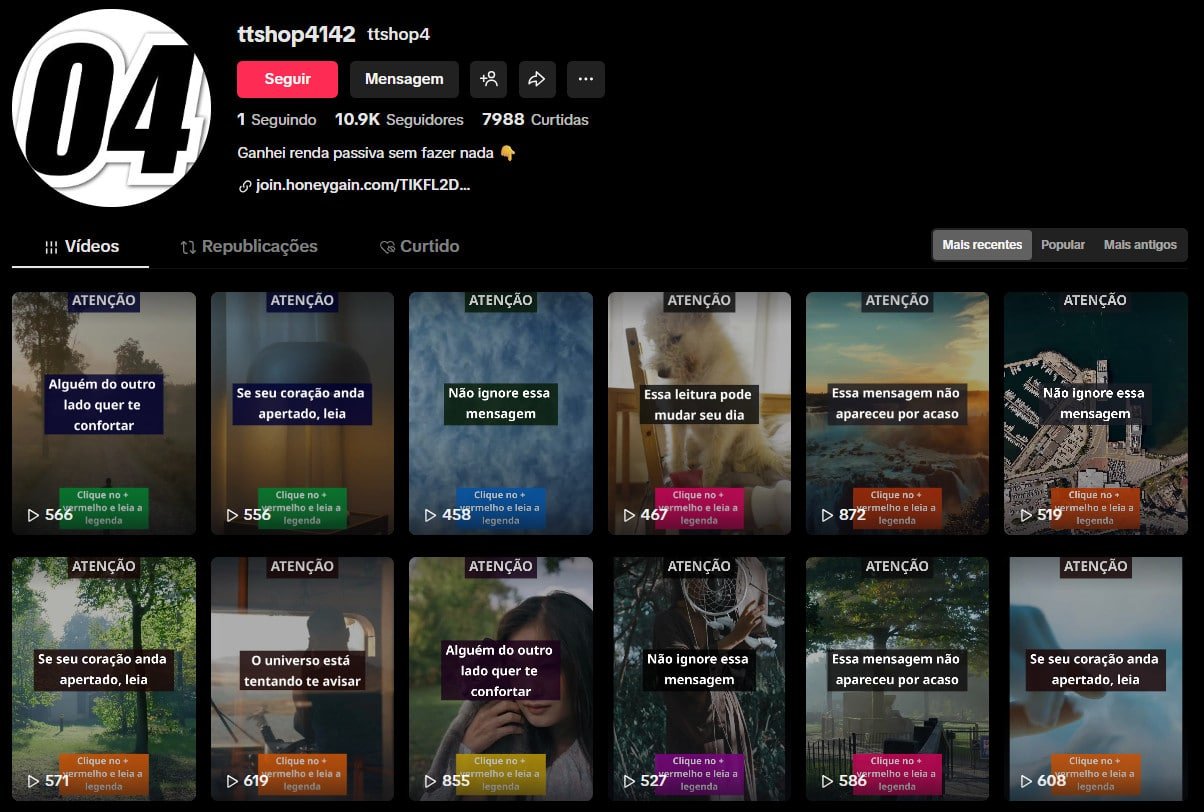The height and width of the screenshot is (812, 1204).
Task: Select the Popular sort filter
Action: click(x=1062, y=244)
